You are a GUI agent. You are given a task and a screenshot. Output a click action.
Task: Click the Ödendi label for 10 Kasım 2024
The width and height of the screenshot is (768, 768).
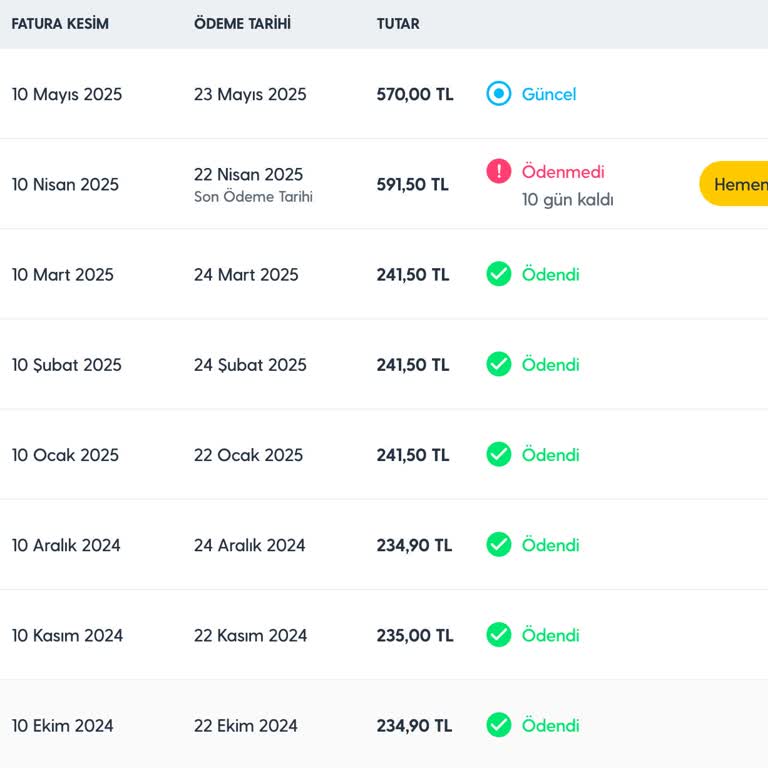pyautogui.click(x=551, y=635)
